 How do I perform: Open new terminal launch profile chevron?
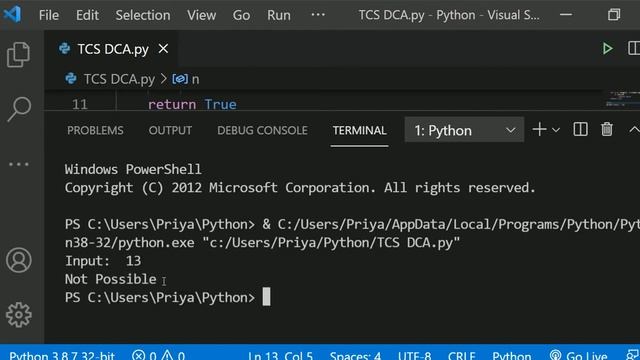(556, 130)
